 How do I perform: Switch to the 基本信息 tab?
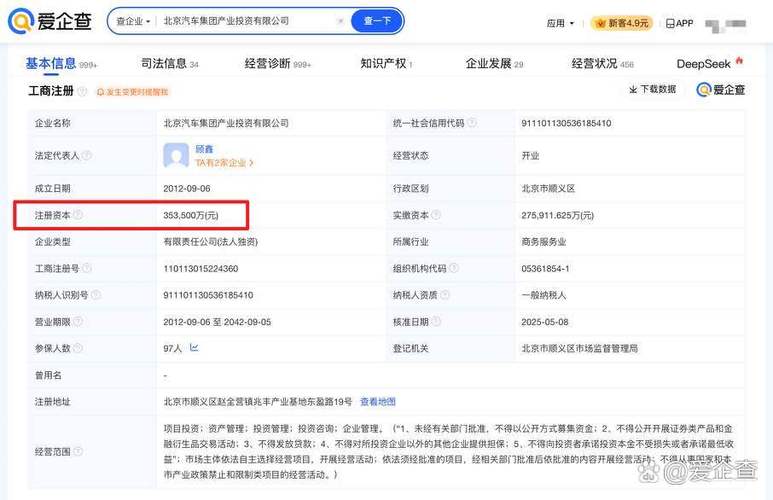tap(61, 64)
